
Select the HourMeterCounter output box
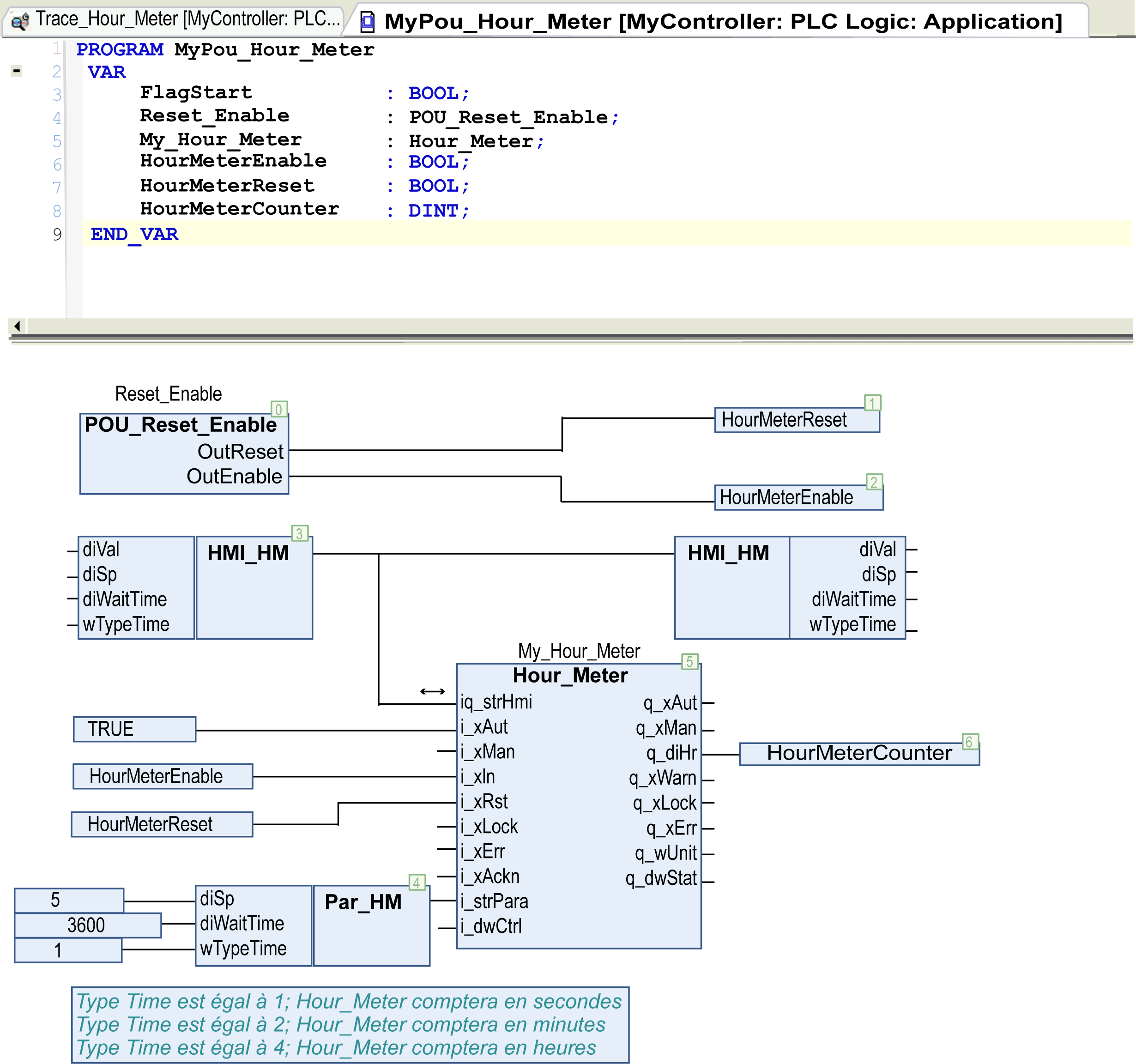tap(858, 753)
